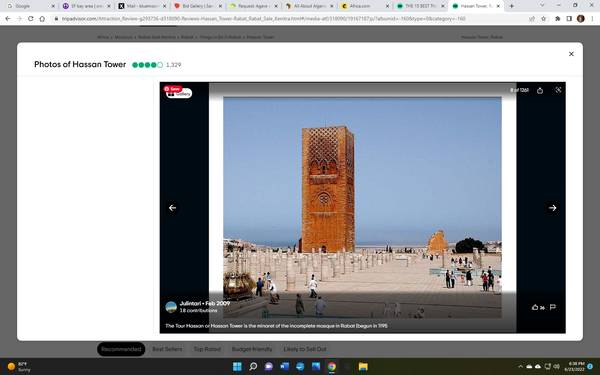Go back in browser history
Screen dimensions: 600x375
point(8,18)
